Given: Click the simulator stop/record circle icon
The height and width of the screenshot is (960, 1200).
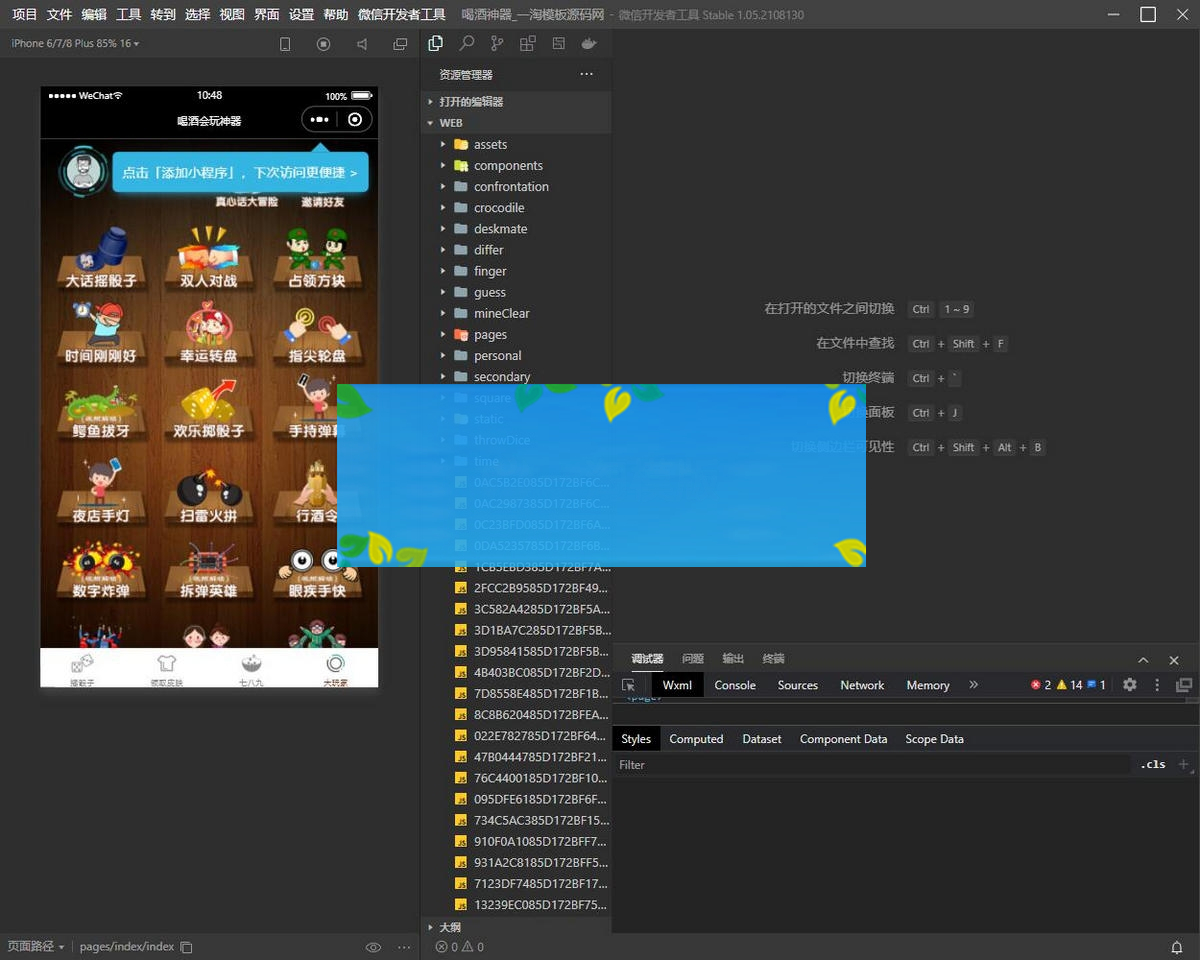Looking at the screenshot, I should point(323,44).
